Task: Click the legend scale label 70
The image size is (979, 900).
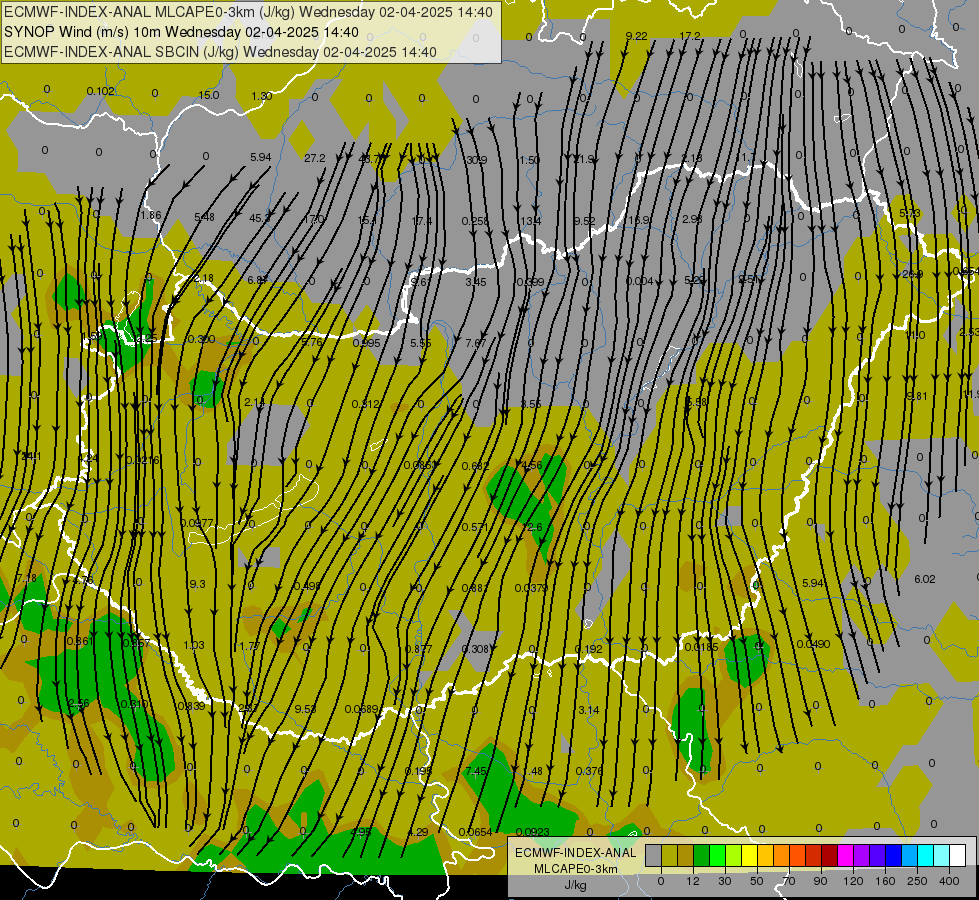Action: [789, 881]
